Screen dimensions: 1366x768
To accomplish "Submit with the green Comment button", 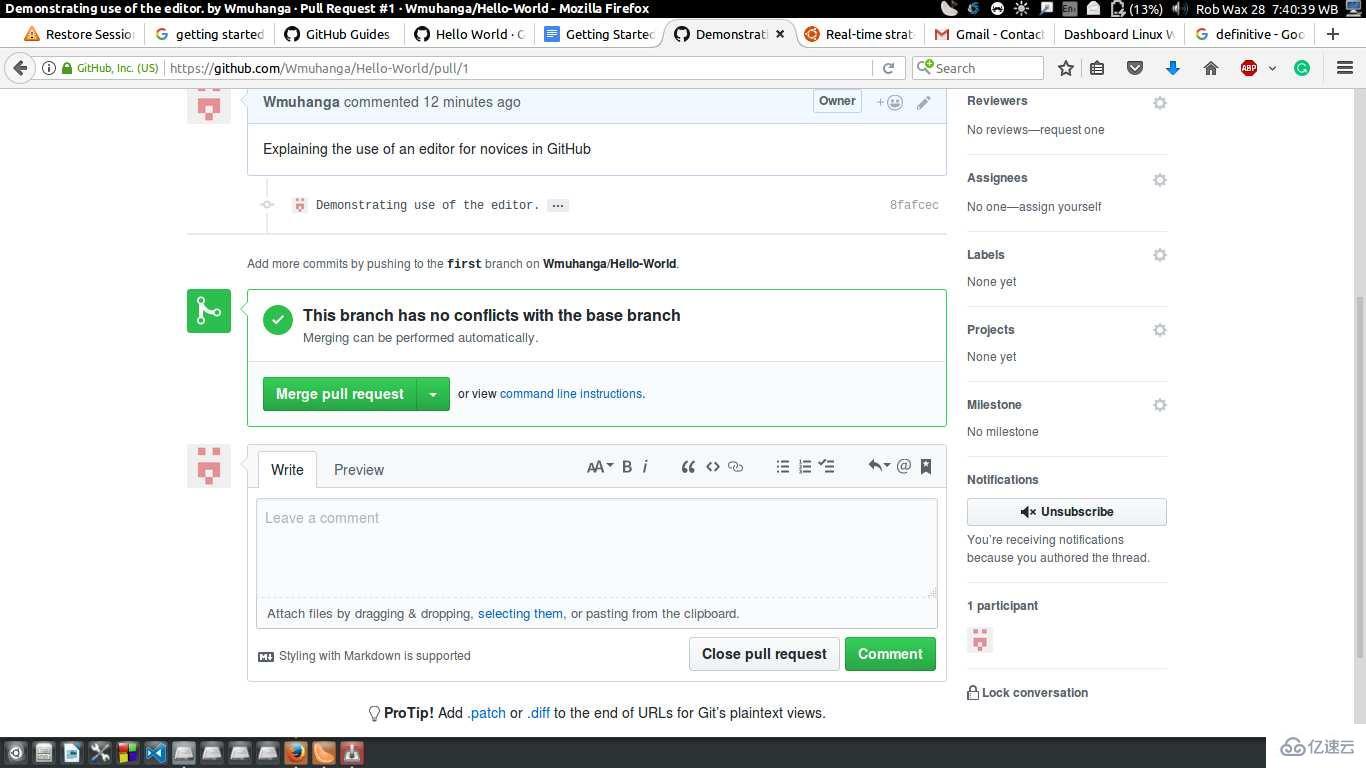I will [x=890, y=654].
